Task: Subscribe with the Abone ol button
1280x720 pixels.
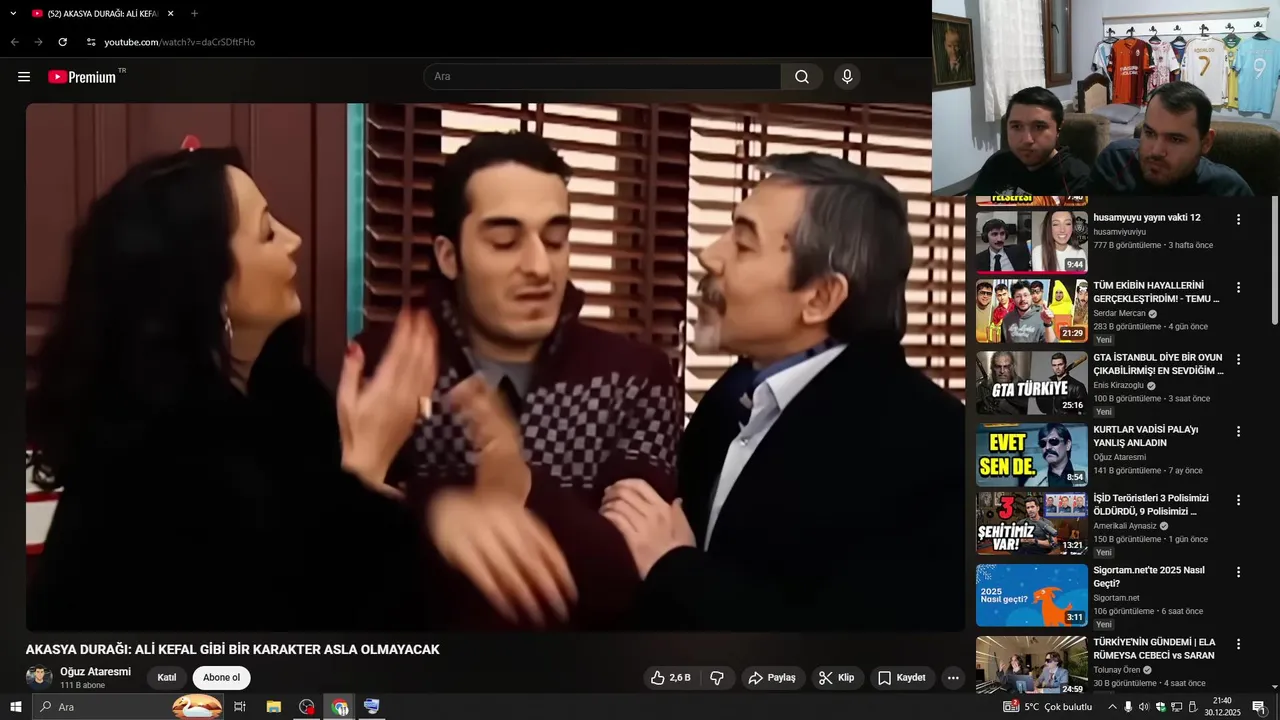Action: click(221, 678)
